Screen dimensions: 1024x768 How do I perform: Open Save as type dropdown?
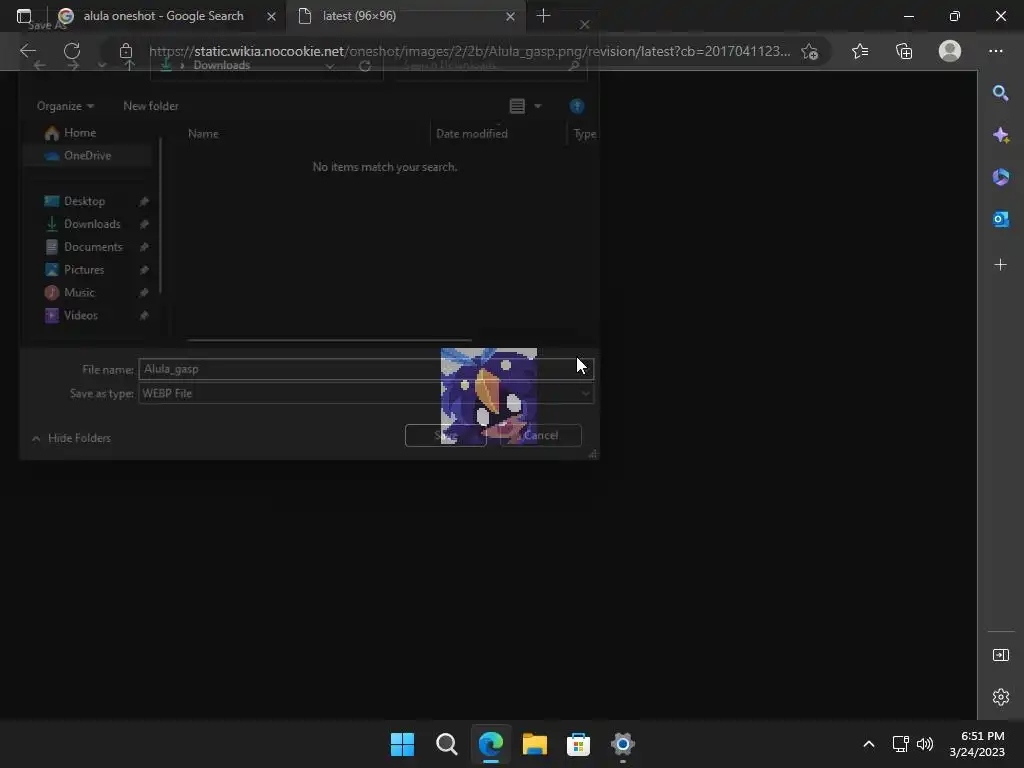[x=366, y=393]
